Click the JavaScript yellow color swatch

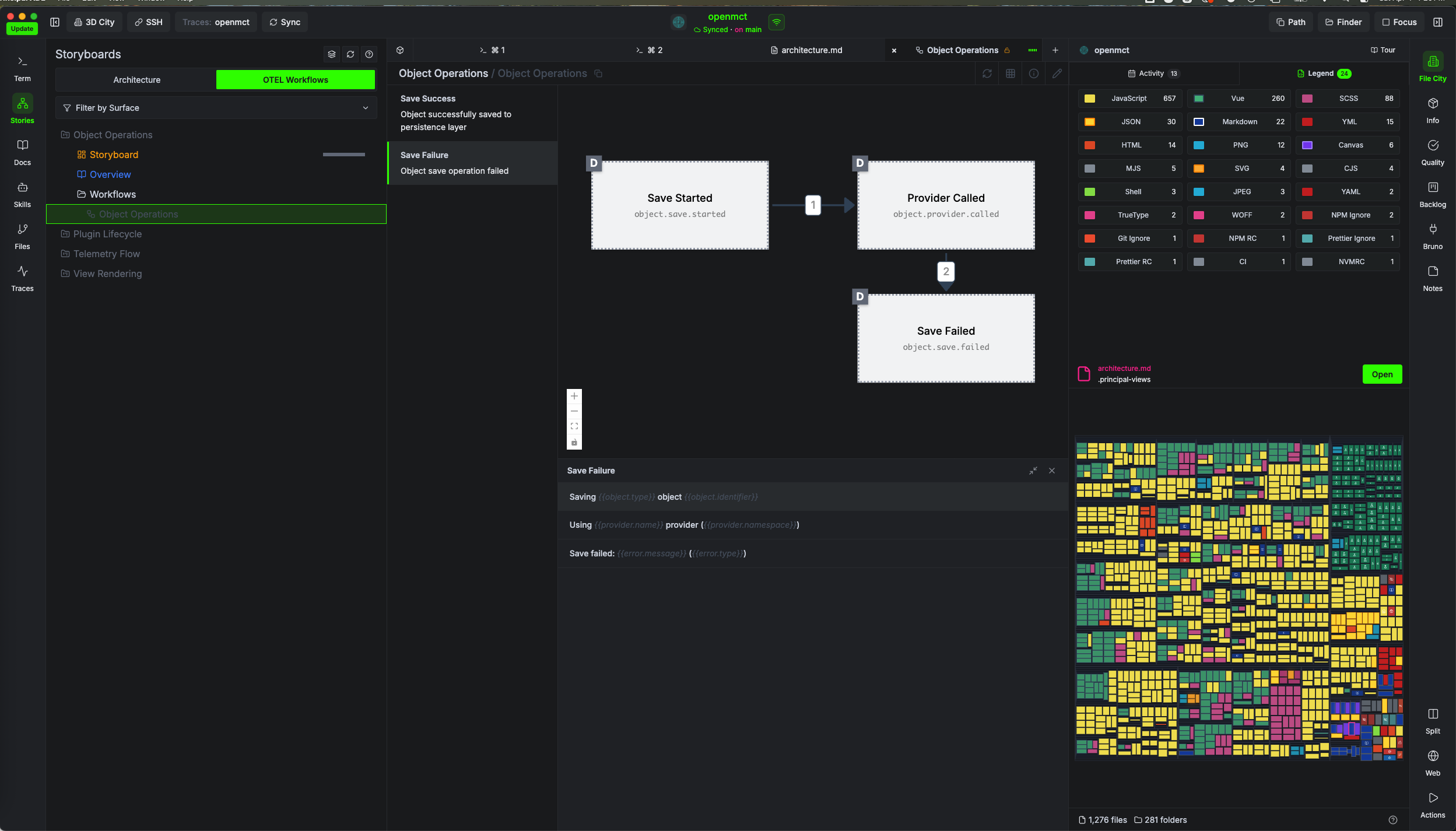click(1089, 99)
